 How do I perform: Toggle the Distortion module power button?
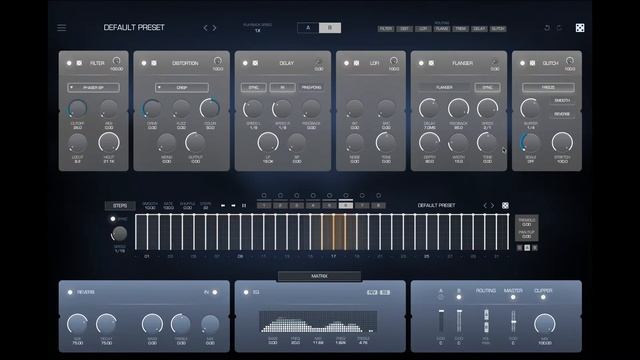pos(144,63)
